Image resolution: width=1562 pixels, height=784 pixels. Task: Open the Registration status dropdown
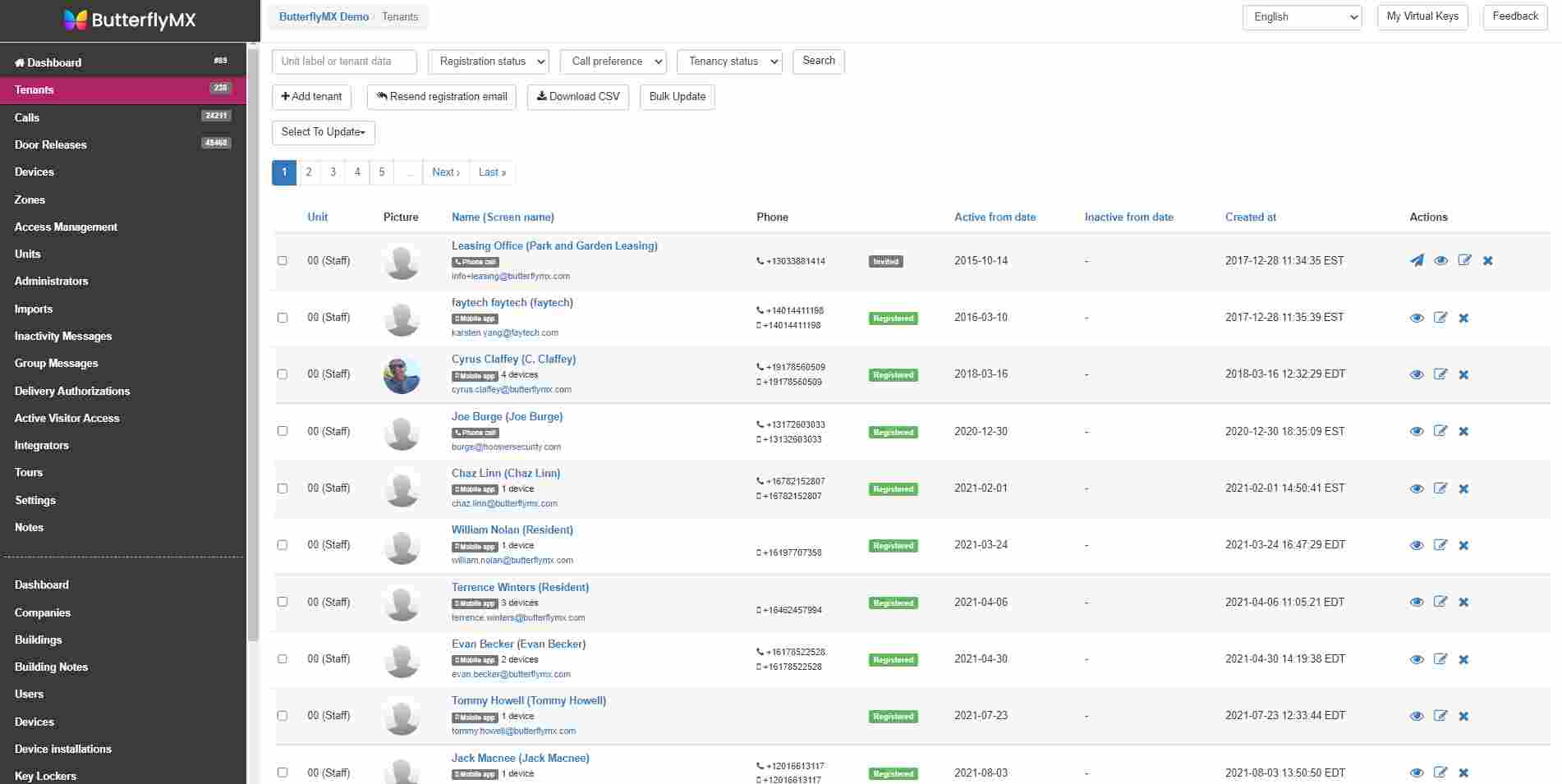[x=488, y=61]
